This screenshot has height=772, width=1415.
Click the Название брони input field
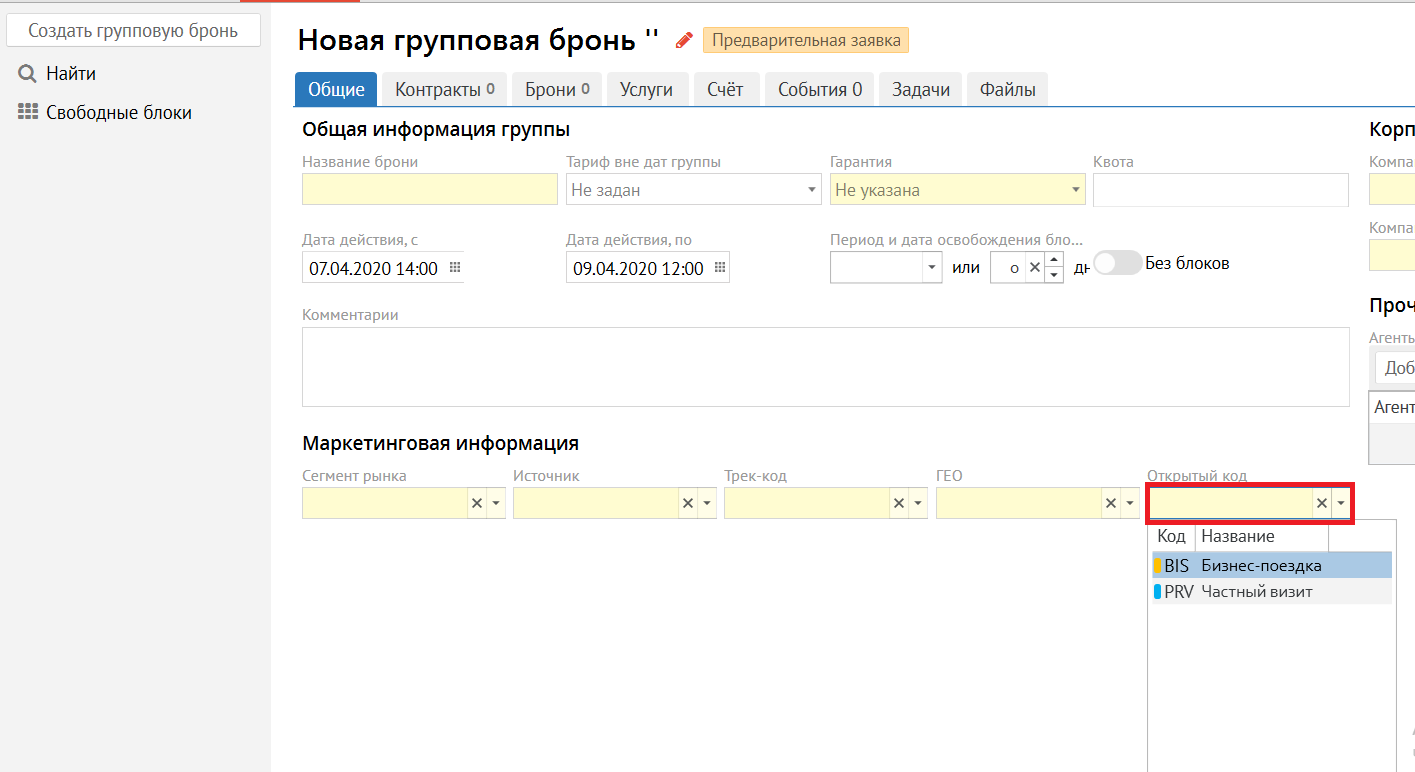click(429, 190)
